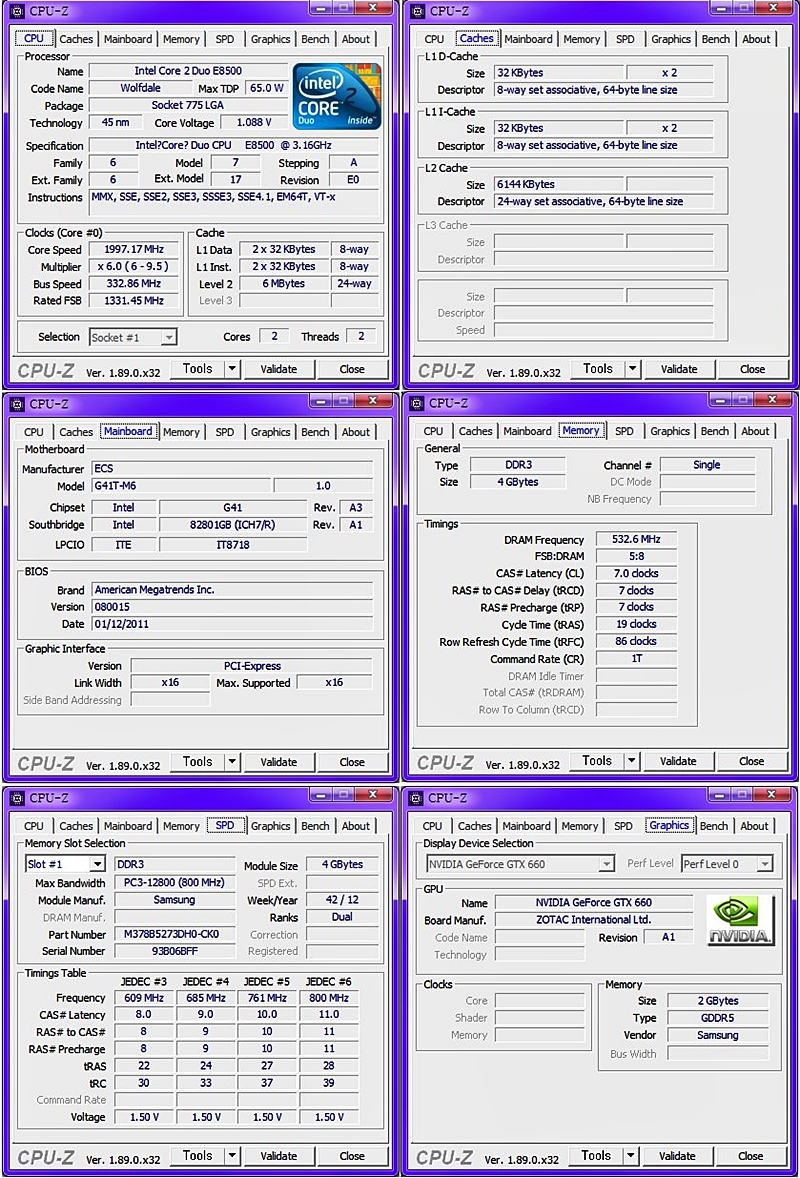Open the About tab in the Caches tab window

point(756,39)
